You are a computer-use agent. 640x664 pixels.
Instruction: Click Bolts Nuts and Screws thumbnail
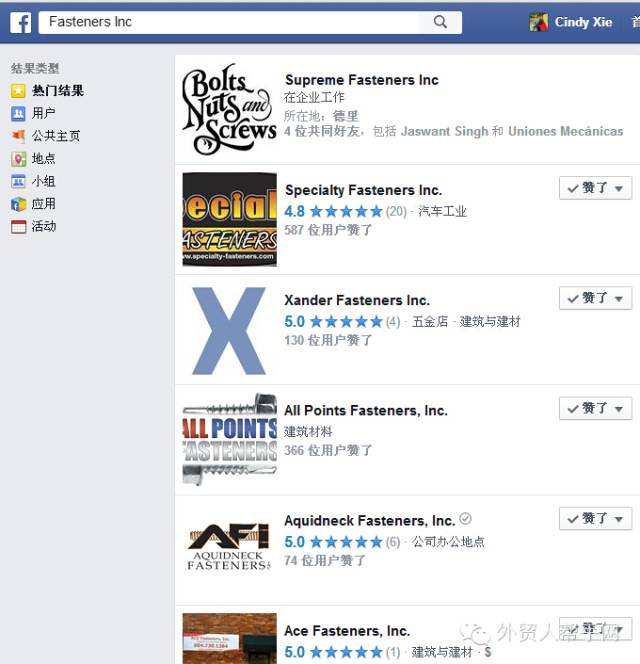(x=230, y=109)
